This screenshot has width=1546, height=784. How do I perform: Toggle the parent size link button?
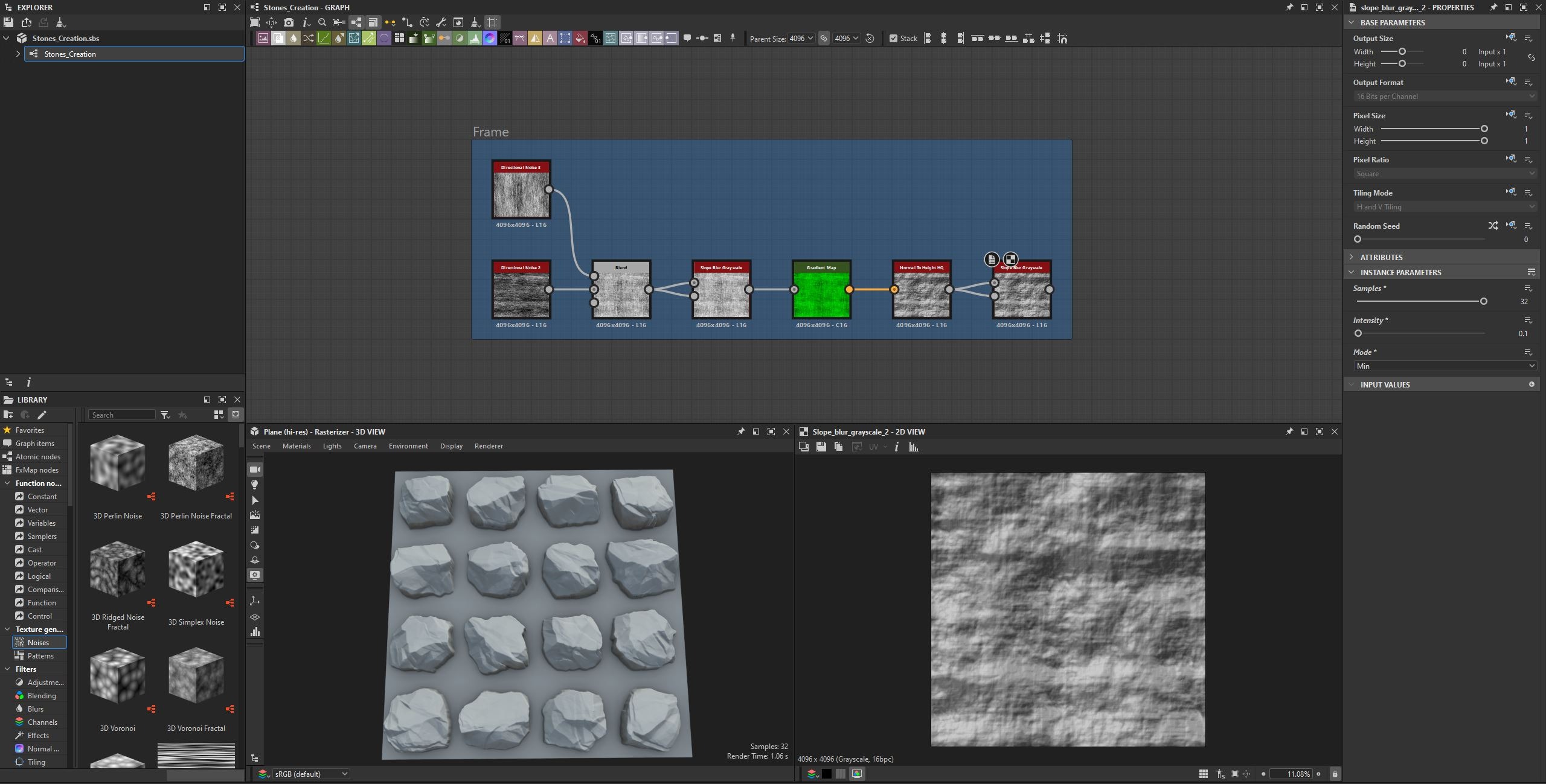click(824, 38)
